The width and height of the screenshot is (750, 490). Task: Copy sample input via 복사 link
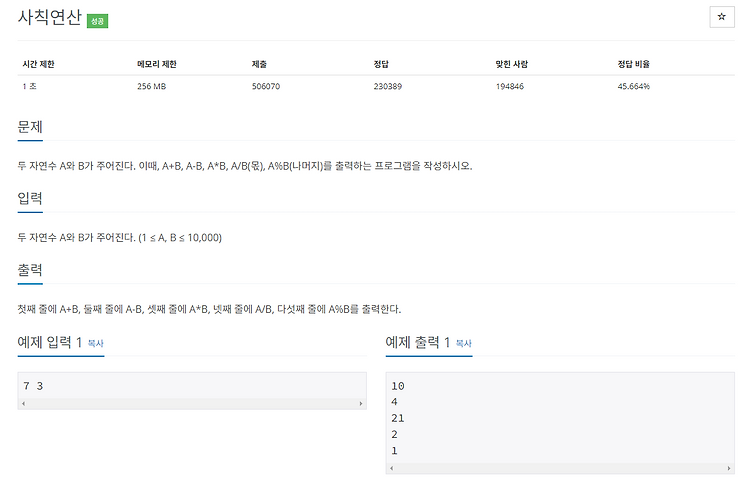tap(96, 343)
